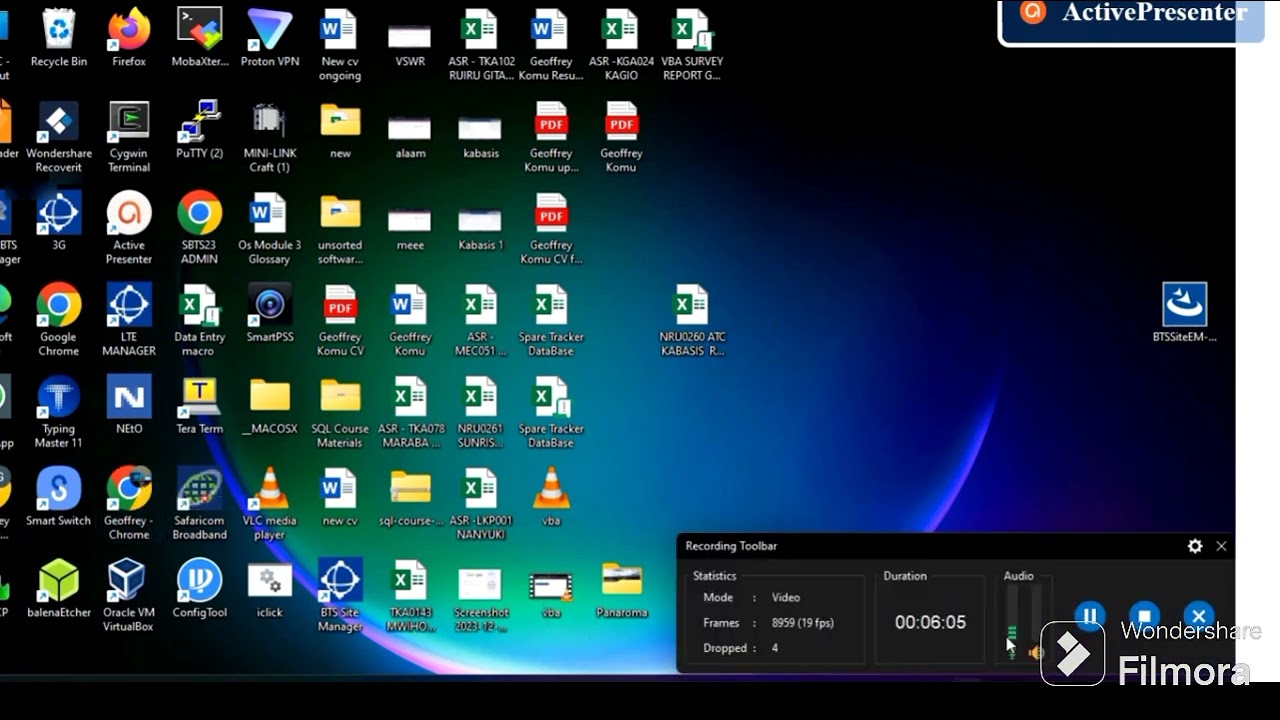The width and height of the screenshot is (1280, 720).
Task: Select the iclick desktop icon
Action: pos(270,590)
